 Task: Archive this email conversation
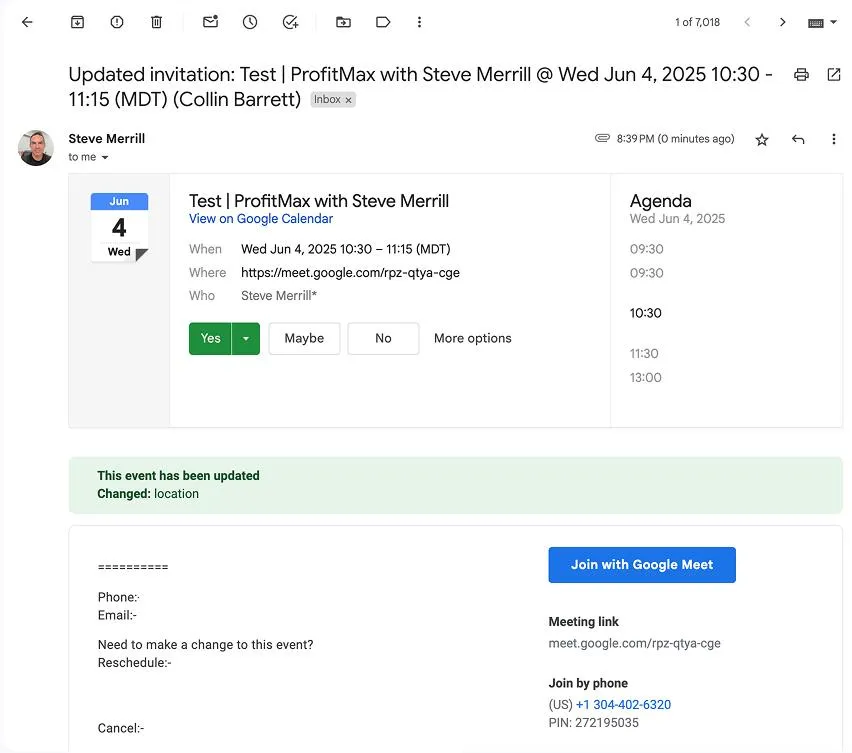coord(78,22)
